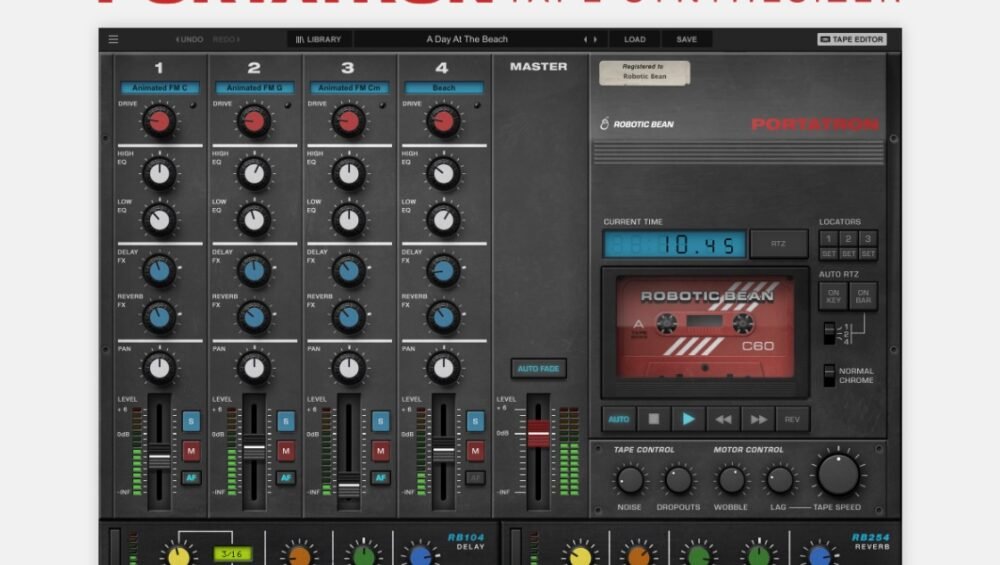Click the Load button

click(x=635, y=39)
